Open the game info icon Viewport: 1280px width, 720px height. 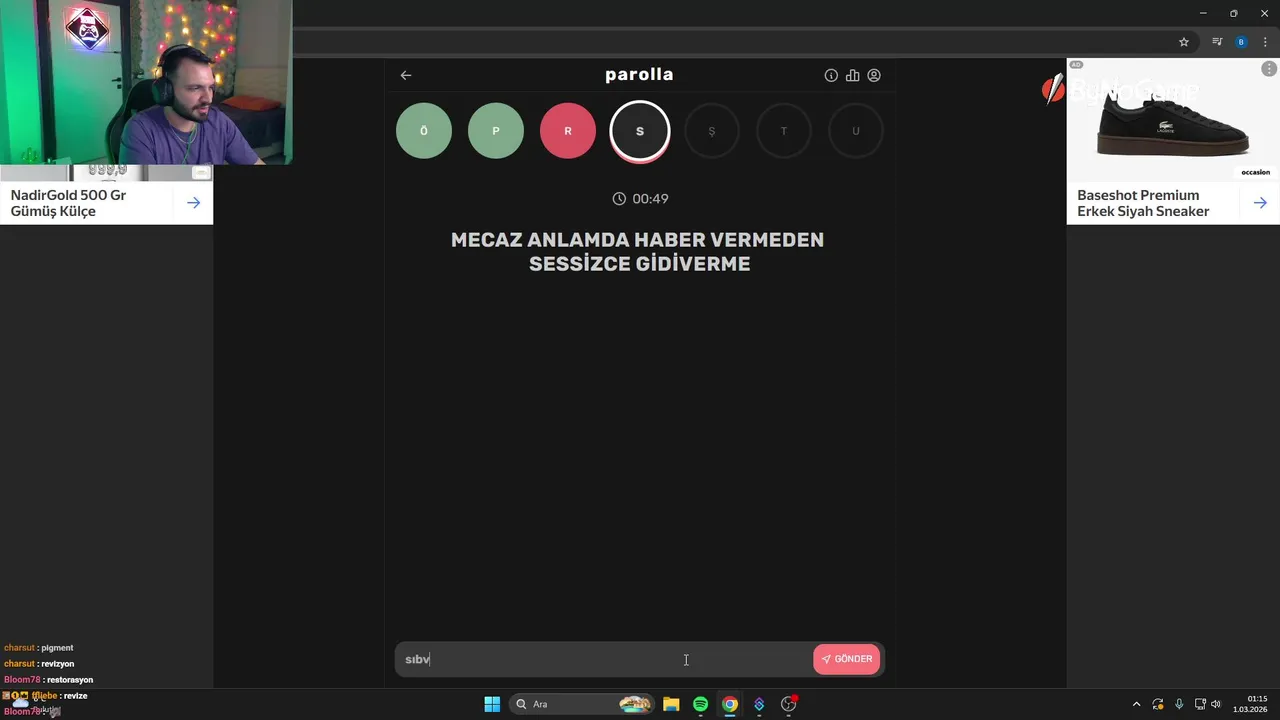[x=831, y=75]
